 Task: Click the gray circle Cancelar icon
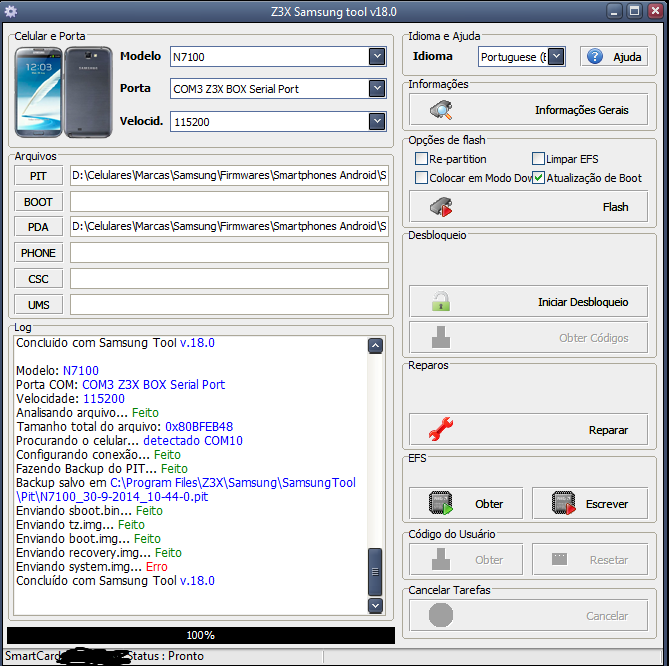tap(441, 615)
